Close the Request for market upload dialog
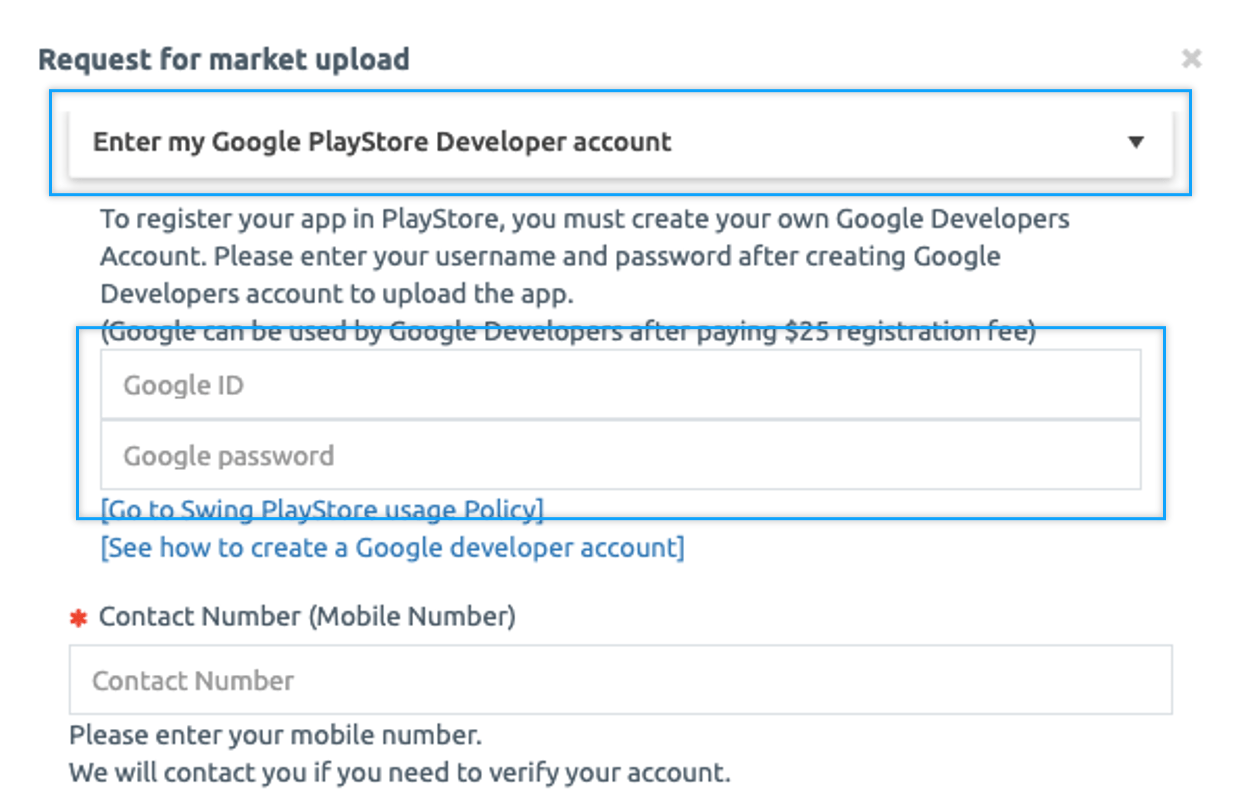The width and height of the screenshot is (1243, 789). point(1190,59)
